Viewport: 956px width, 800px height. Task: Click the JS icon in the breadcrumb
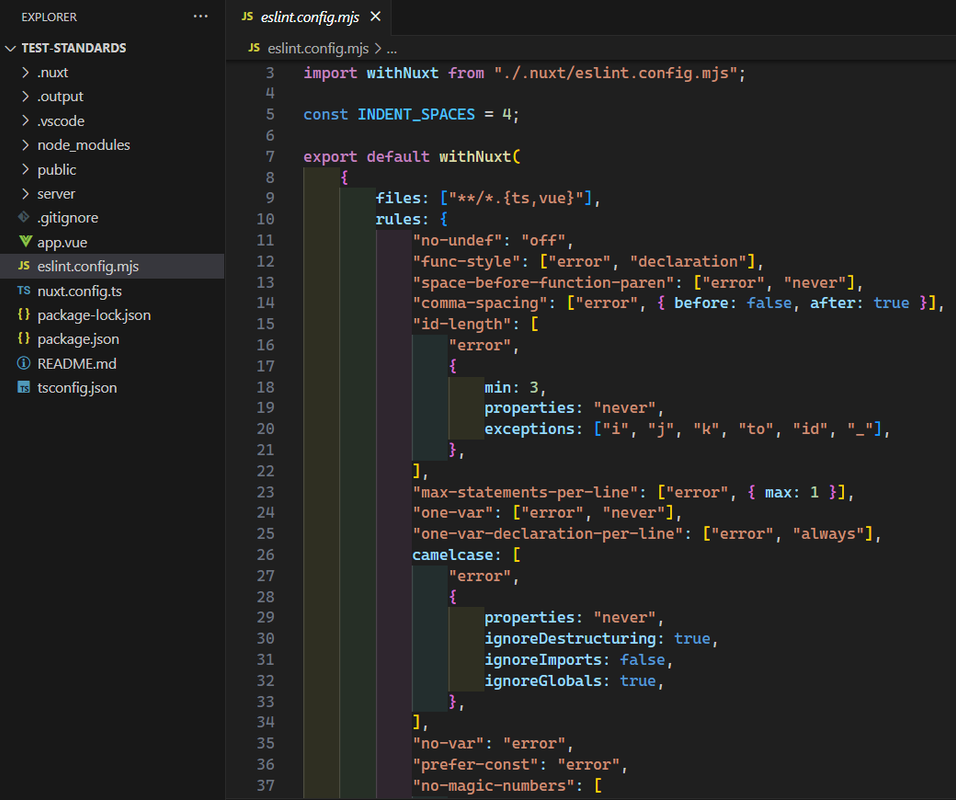pyautogui.click(x=254, y=48)
